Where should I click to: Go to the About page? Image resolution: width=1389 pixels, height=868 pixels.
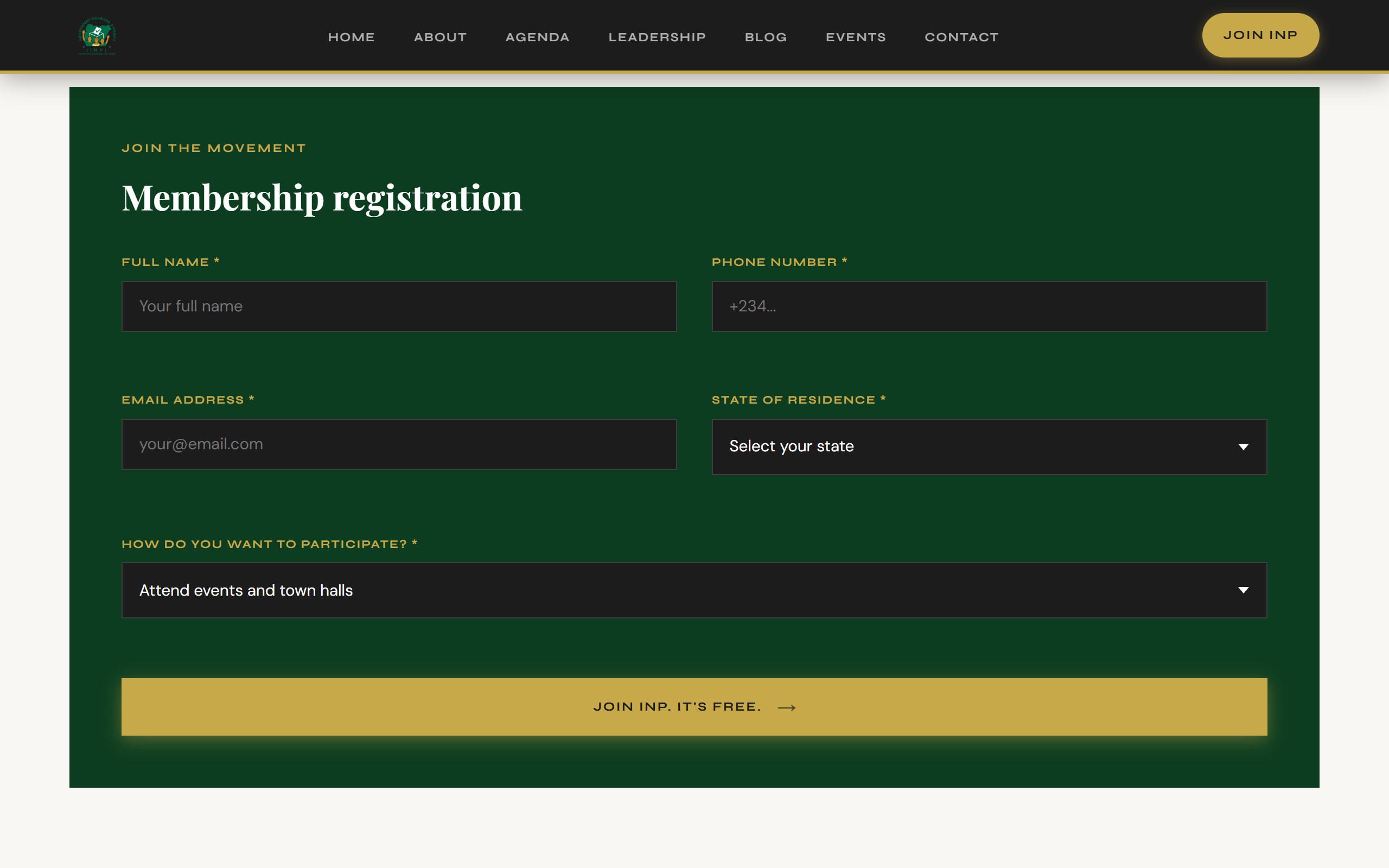tap(440, 37)
